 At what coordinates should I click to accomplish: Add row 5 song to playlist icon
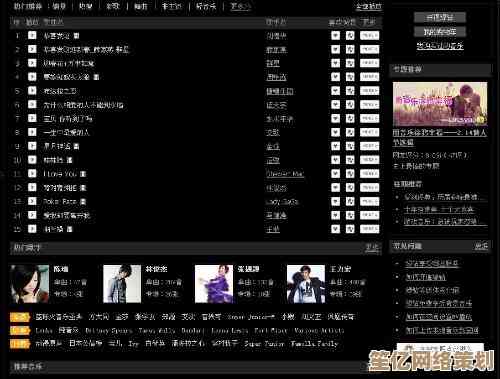coord(350,91)
